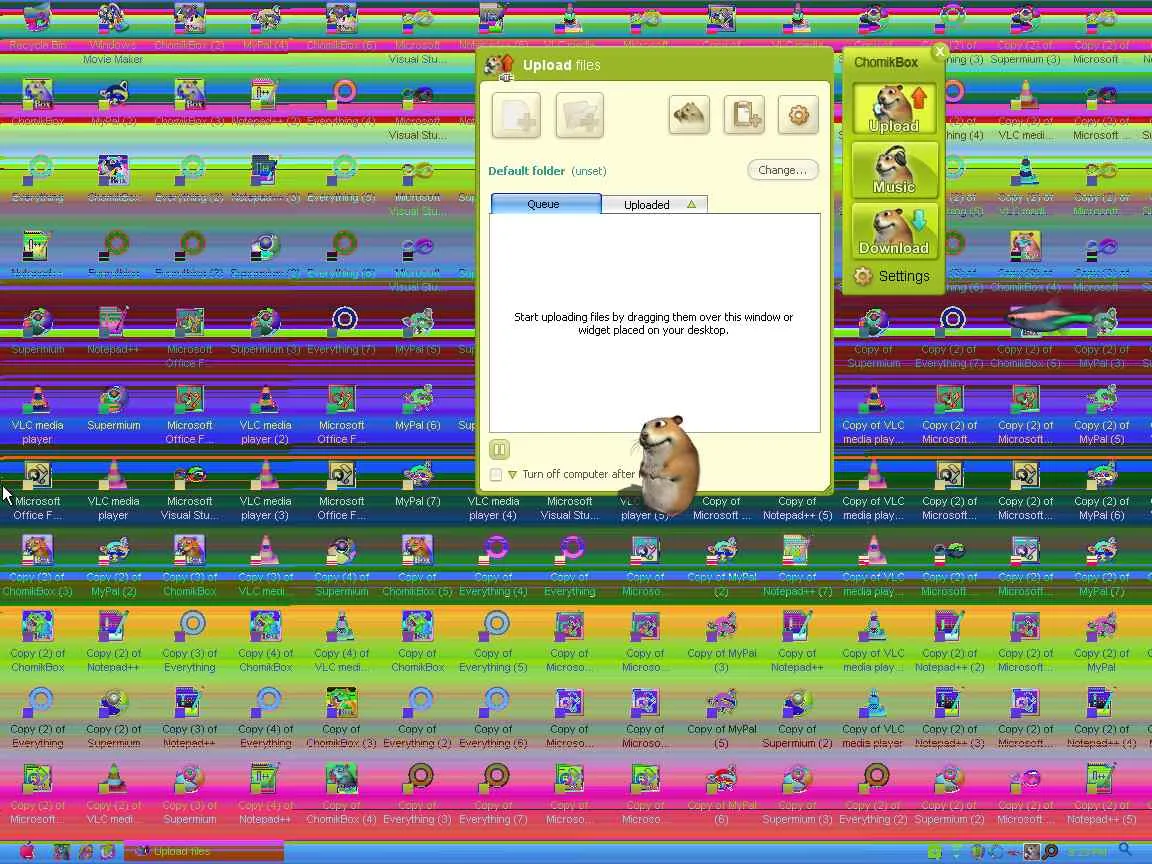Select the Copy (3) of Everything icon
This screenshot has width=1152, height=864.
click(190, 643)
